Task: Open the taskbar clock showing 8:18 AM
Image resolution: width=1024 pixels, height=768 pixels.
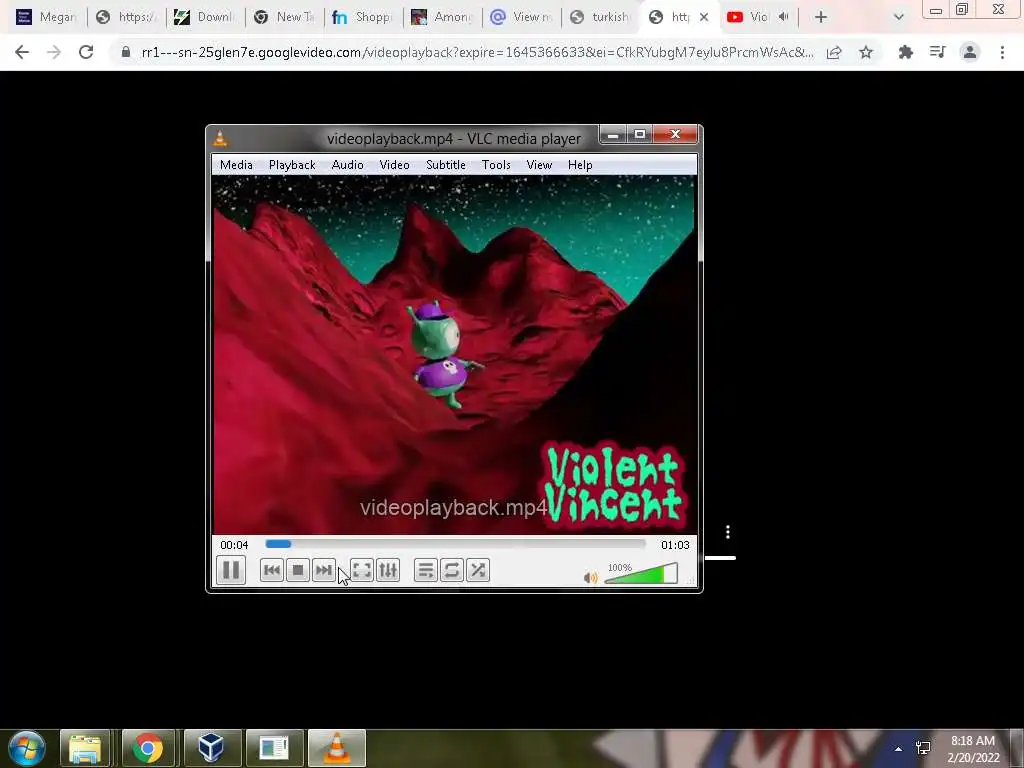Action: click(x=973, y=749)
